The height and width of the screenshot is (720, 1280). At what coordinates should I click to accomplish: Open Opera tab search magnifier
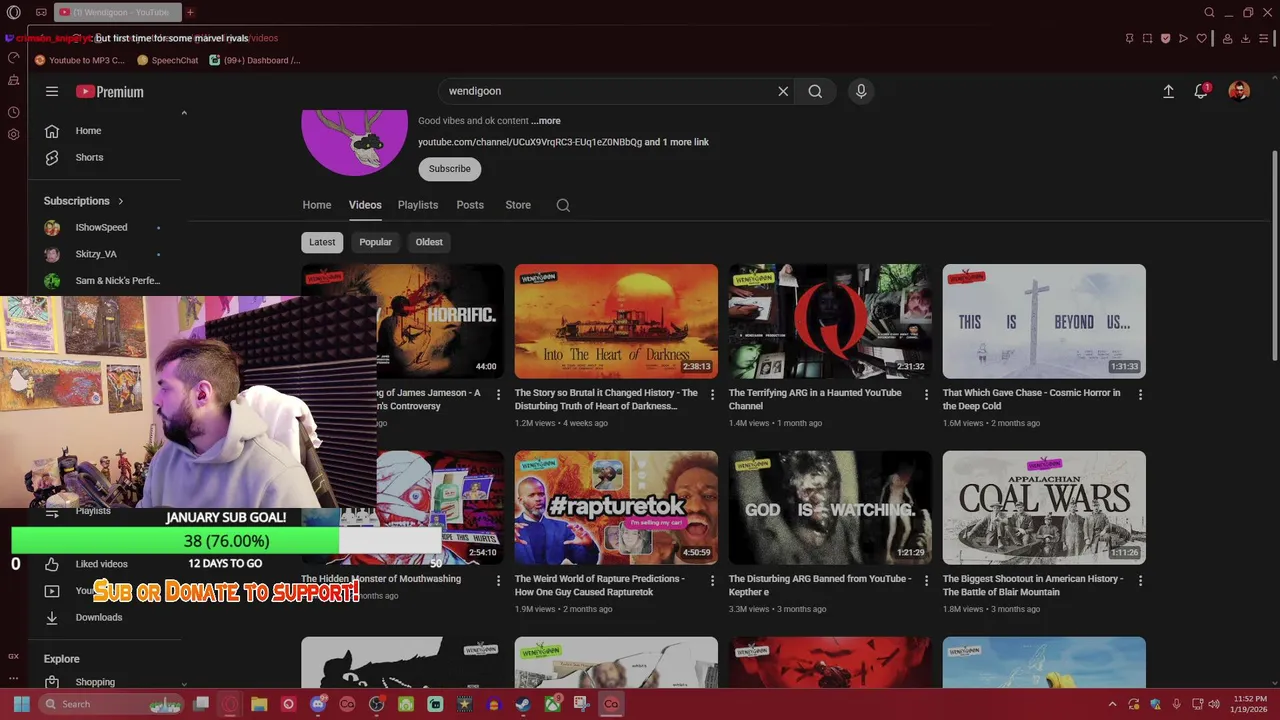tap(1209, 13)
